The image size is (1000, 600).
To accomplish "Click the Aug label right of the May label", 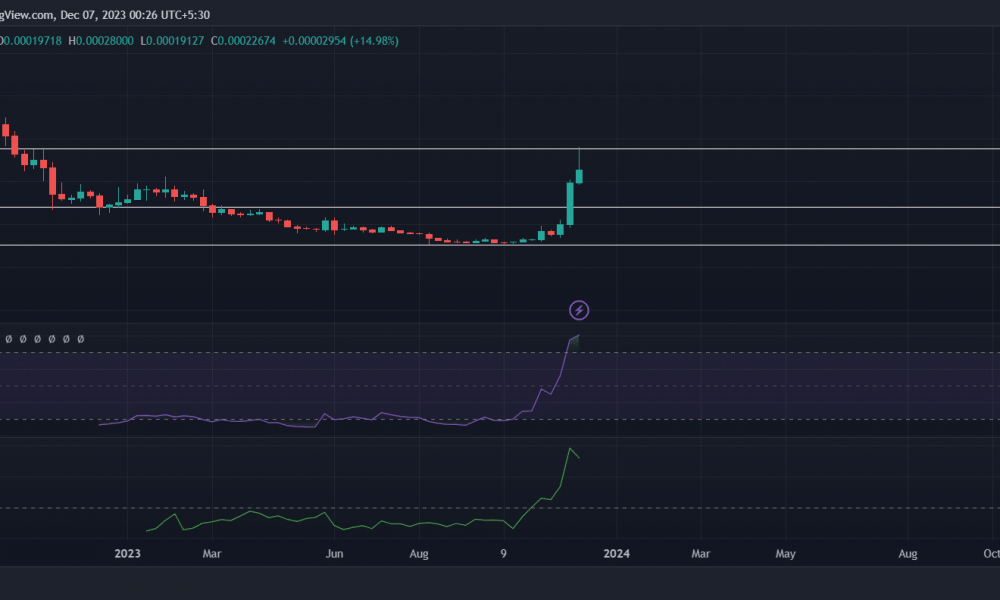I will (908, 553).
